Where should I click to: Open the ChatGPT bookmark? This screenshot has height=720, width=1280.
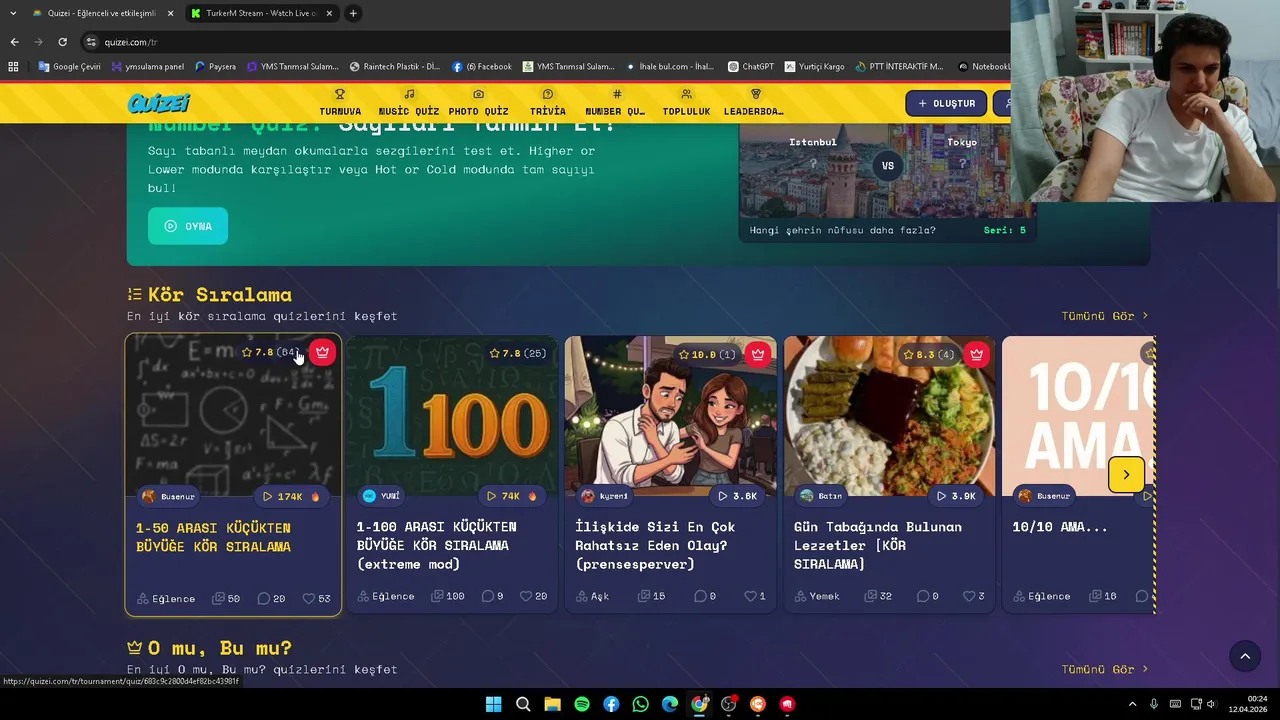[x=750, y=67]
